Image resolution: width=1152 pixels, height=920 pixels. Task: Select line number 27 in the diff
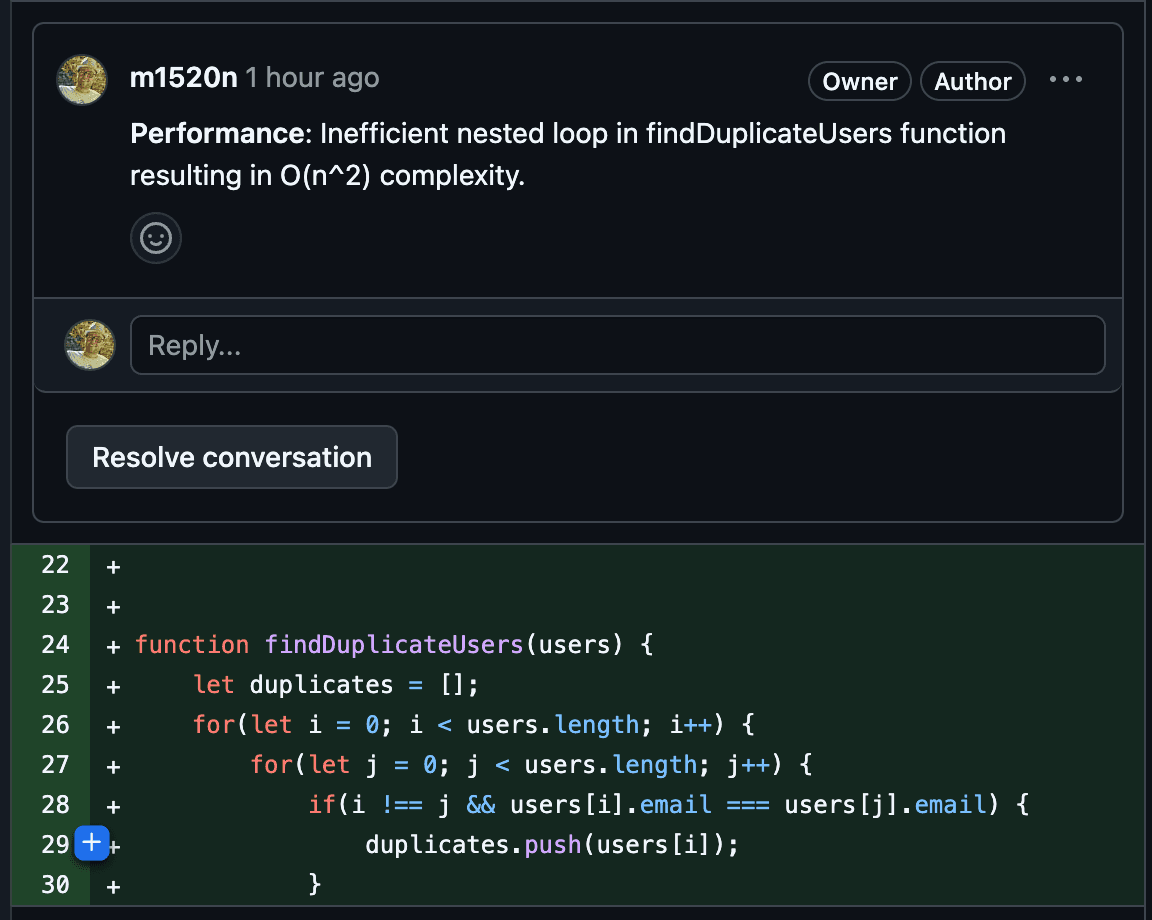(x=56, y=765)
